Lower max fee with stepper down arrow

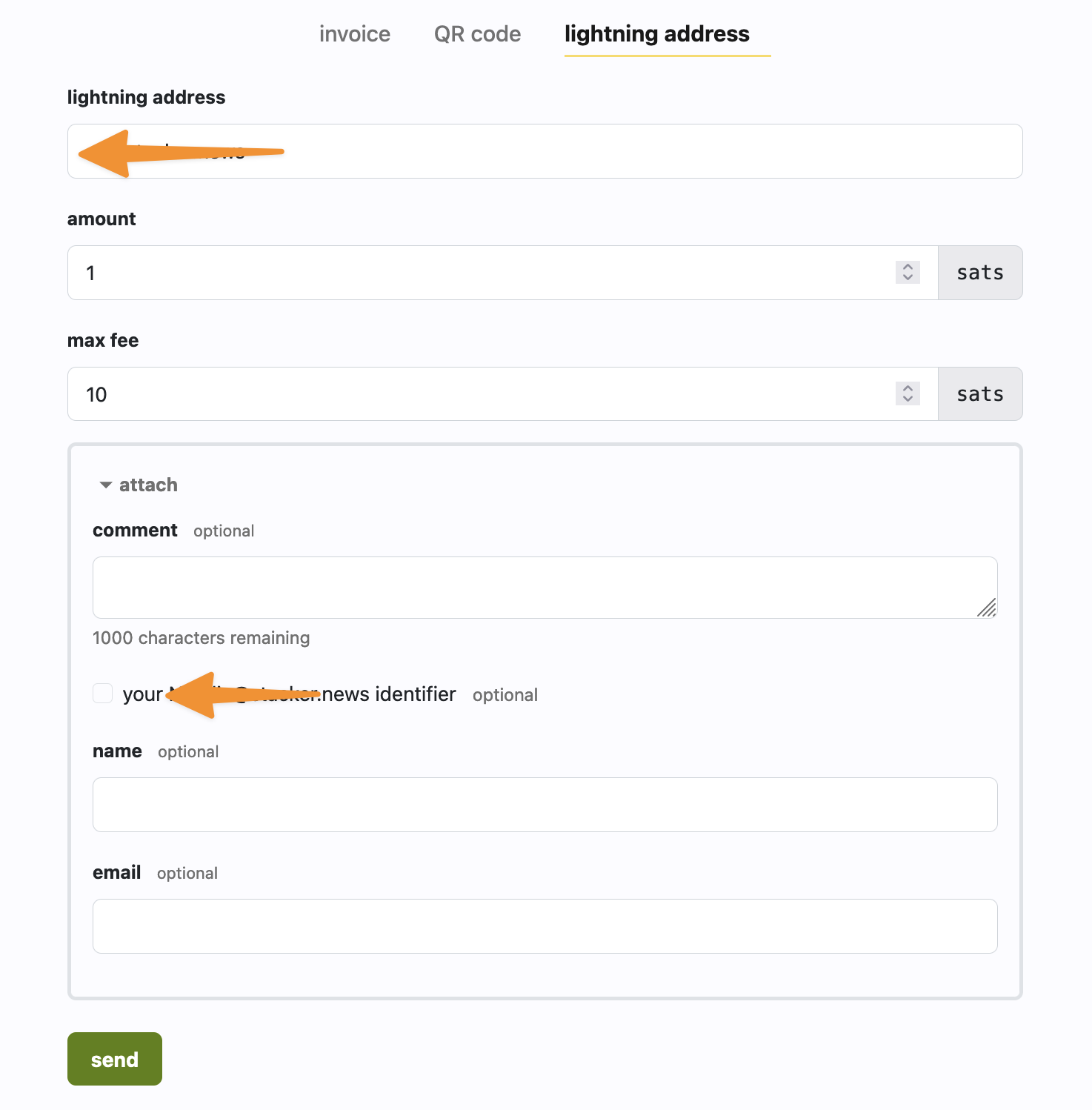click(x=908, y=399)
